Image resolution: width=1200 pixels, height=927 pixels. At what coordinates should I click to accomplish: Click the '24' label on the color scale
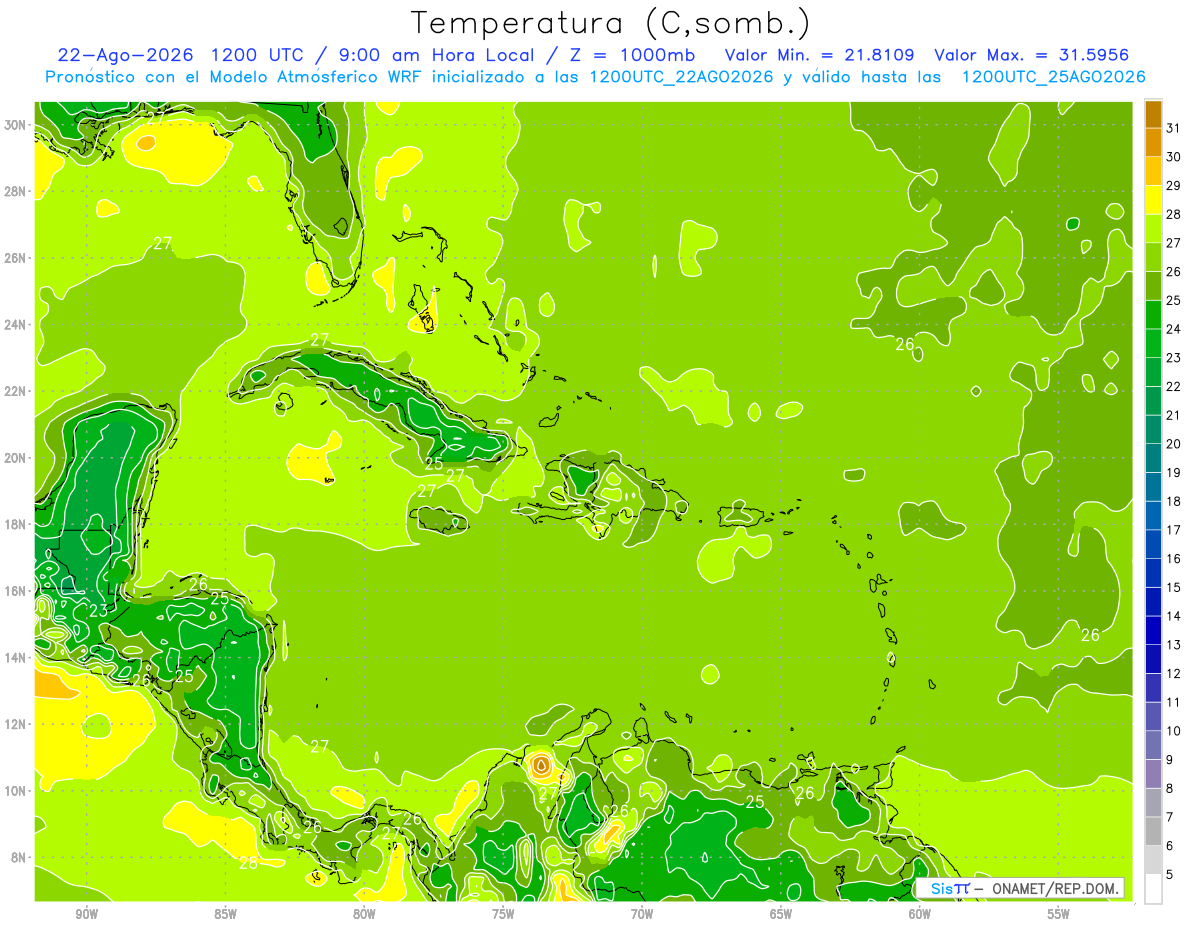coord(1174,329)
